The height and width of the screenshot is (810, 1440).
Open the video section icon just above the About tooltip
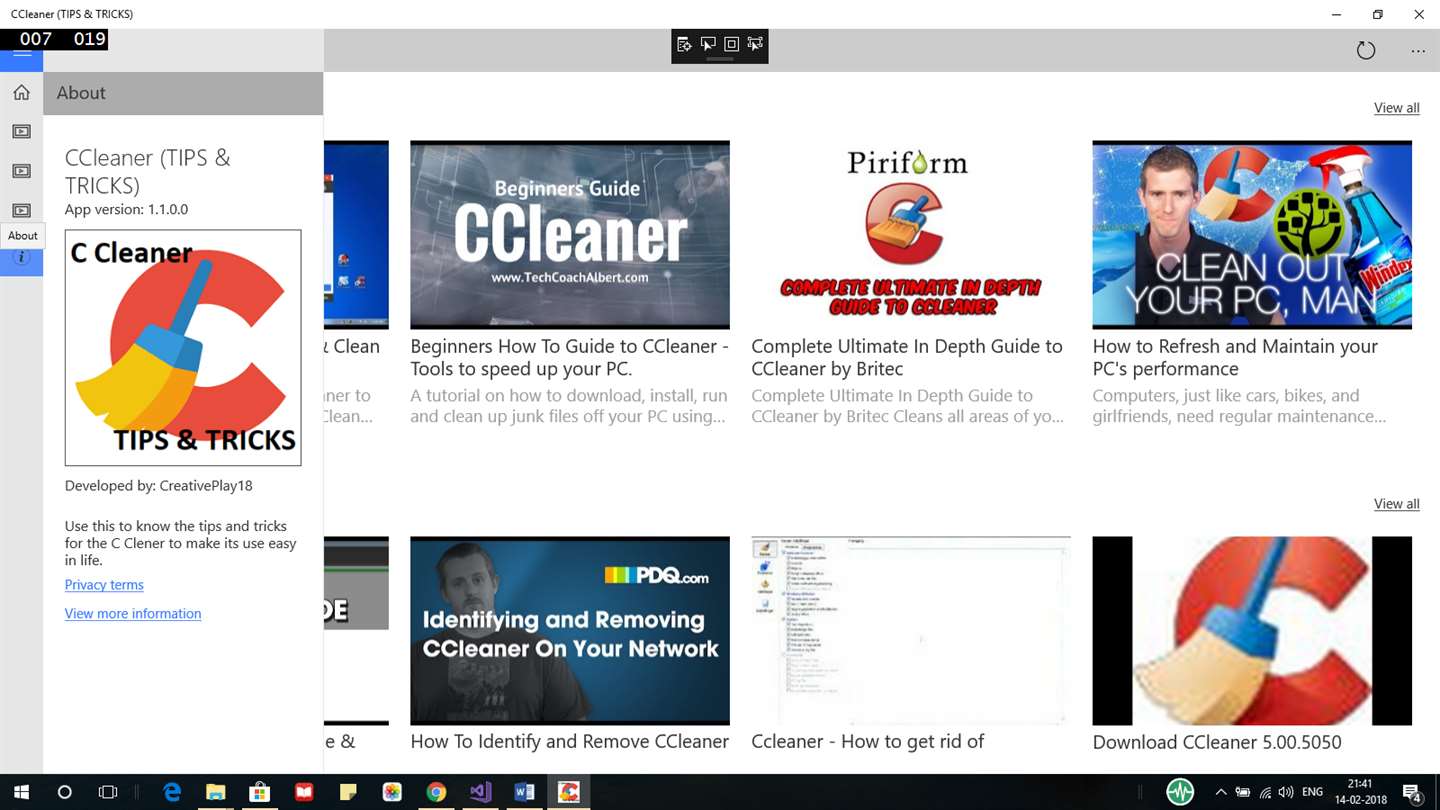pos(21,210)
